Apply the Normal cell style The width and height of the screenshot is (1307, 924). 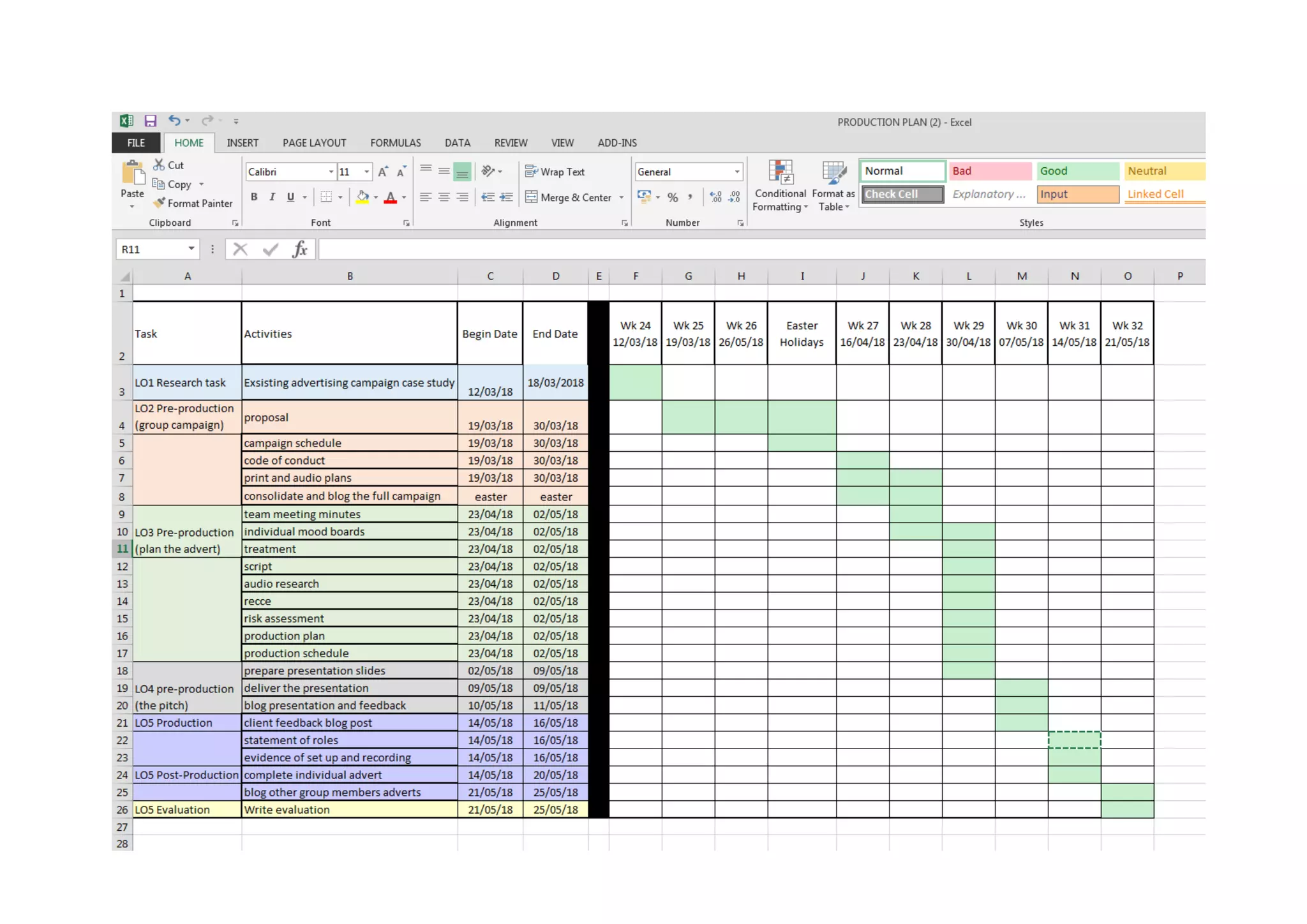click(902, 171)
